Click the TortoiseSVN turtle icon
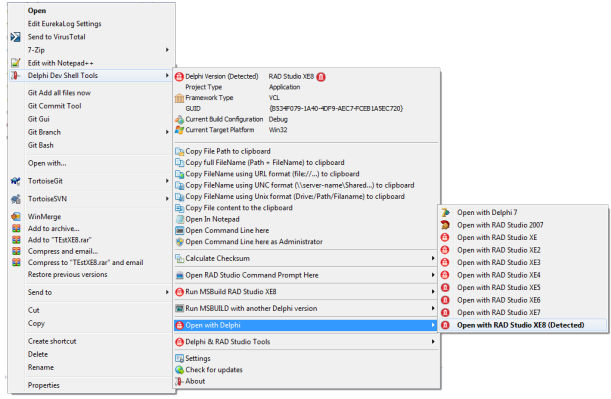 click(x=16, y=199)
